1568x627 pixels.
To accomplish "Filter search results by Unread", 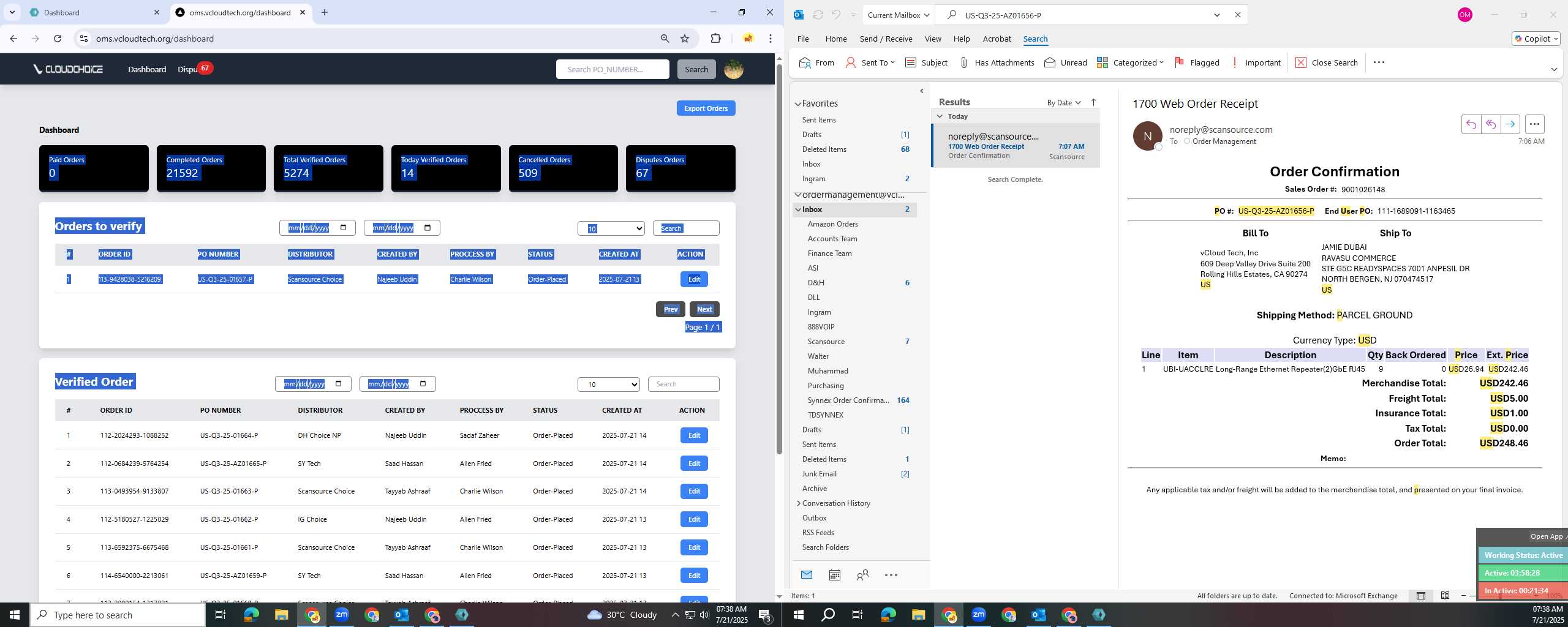I will pos(1066,62).
